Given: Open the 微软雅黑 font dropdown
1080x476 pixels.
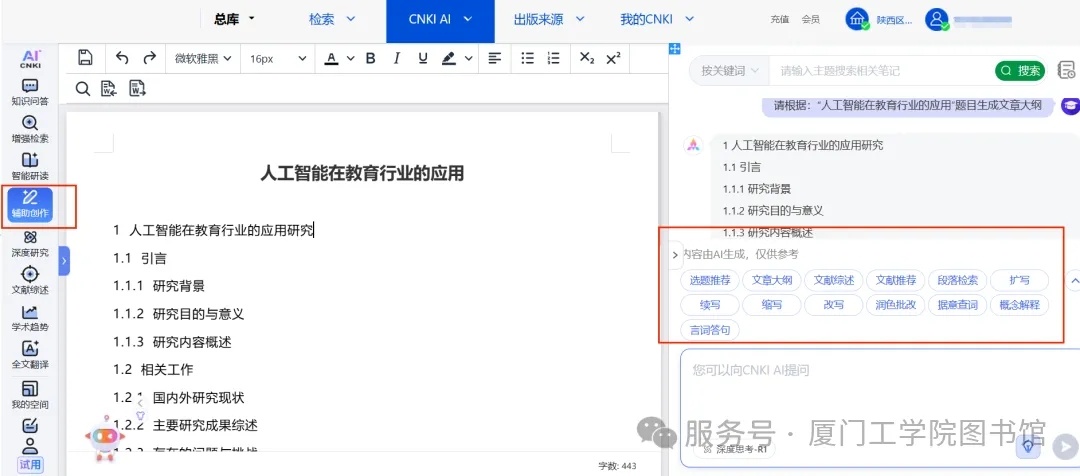Looking at the screenshot, I should tap(202, 59).
